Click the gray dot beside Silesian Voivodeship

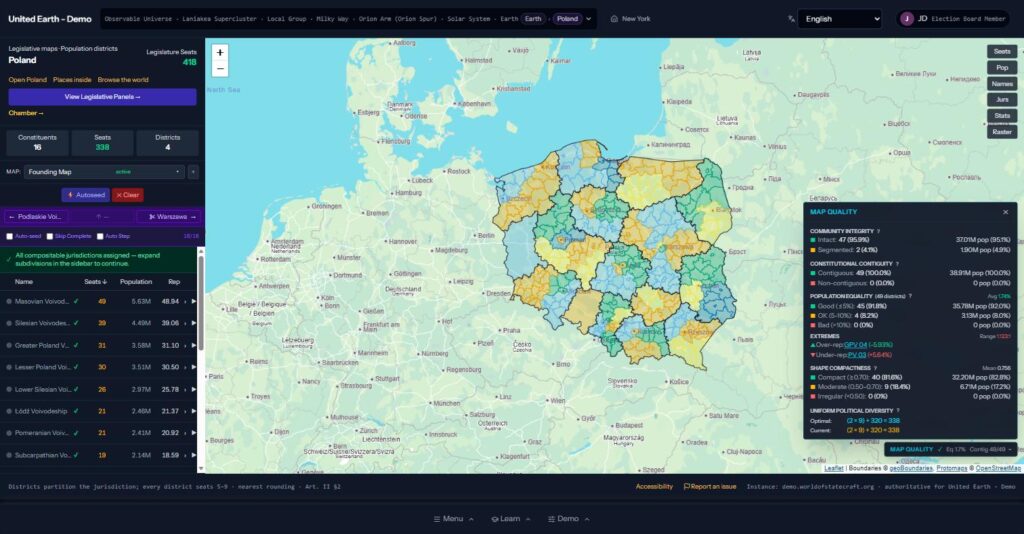point(9,323)
